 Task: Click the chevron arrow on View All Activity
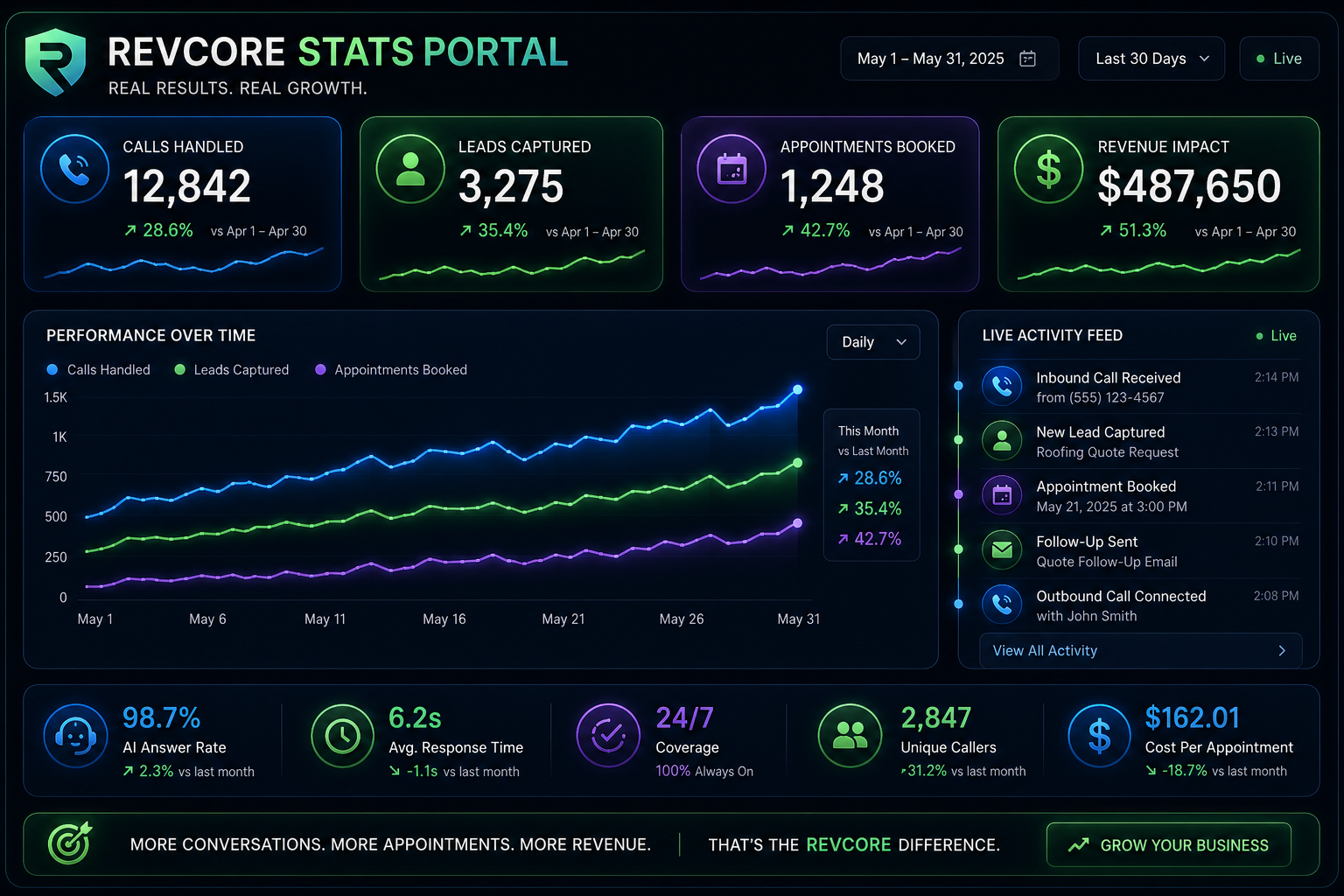(x=1282, y=651)
